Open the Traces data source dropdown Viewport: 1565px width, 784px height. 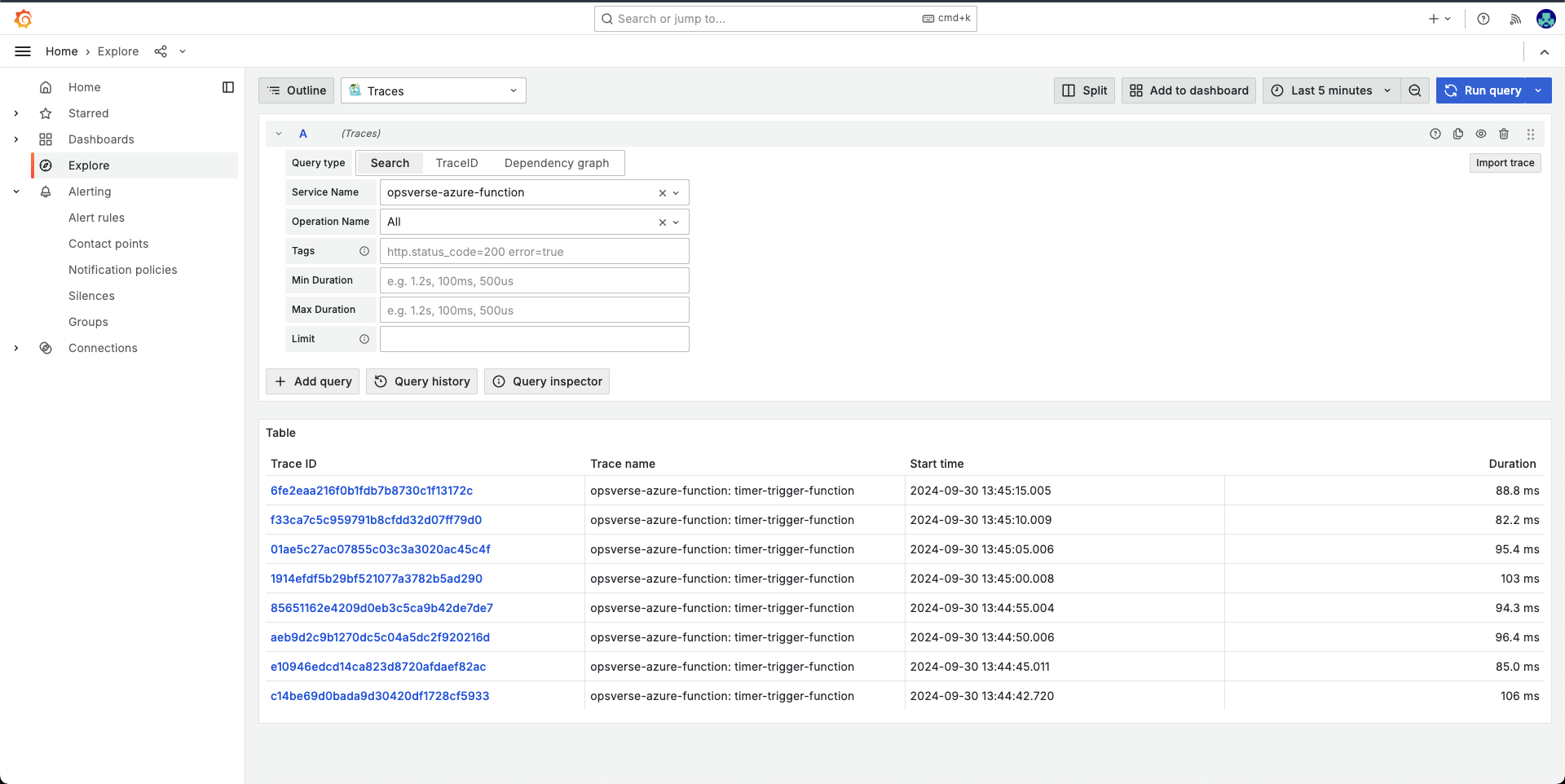433,90
